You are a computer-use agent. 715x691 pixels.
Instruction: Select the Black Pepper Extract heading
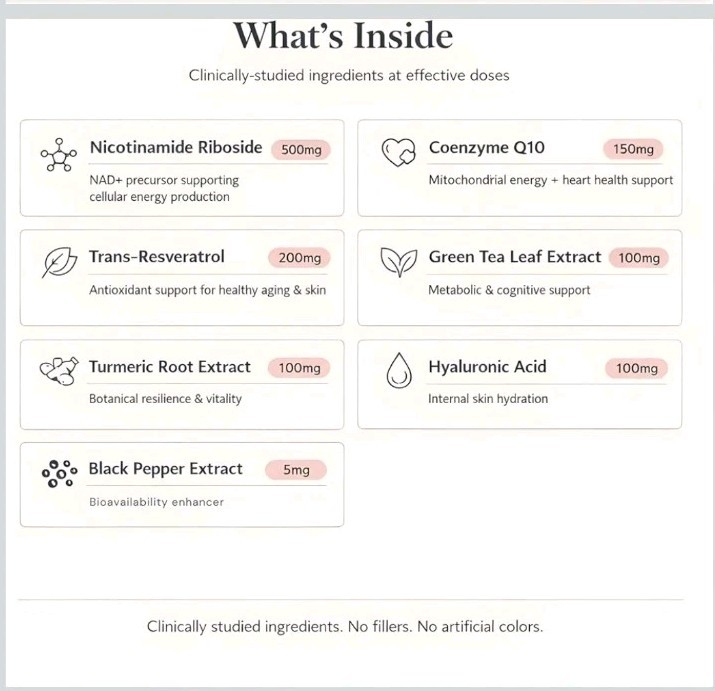166,469
